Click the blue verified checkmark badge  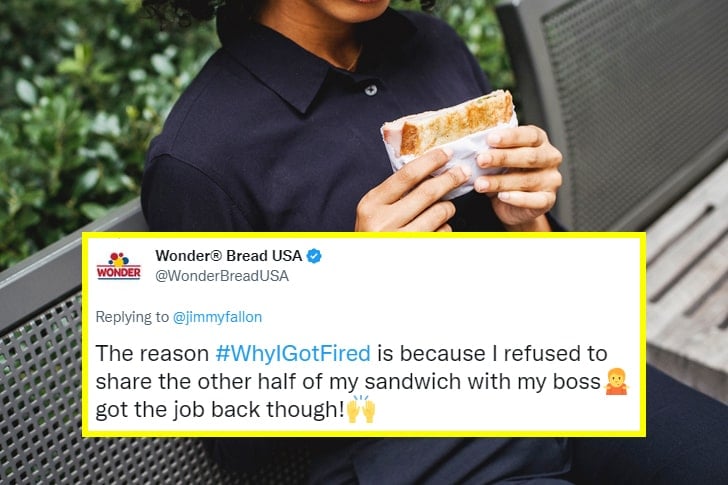pyautogui.click(x=314, y=256)
